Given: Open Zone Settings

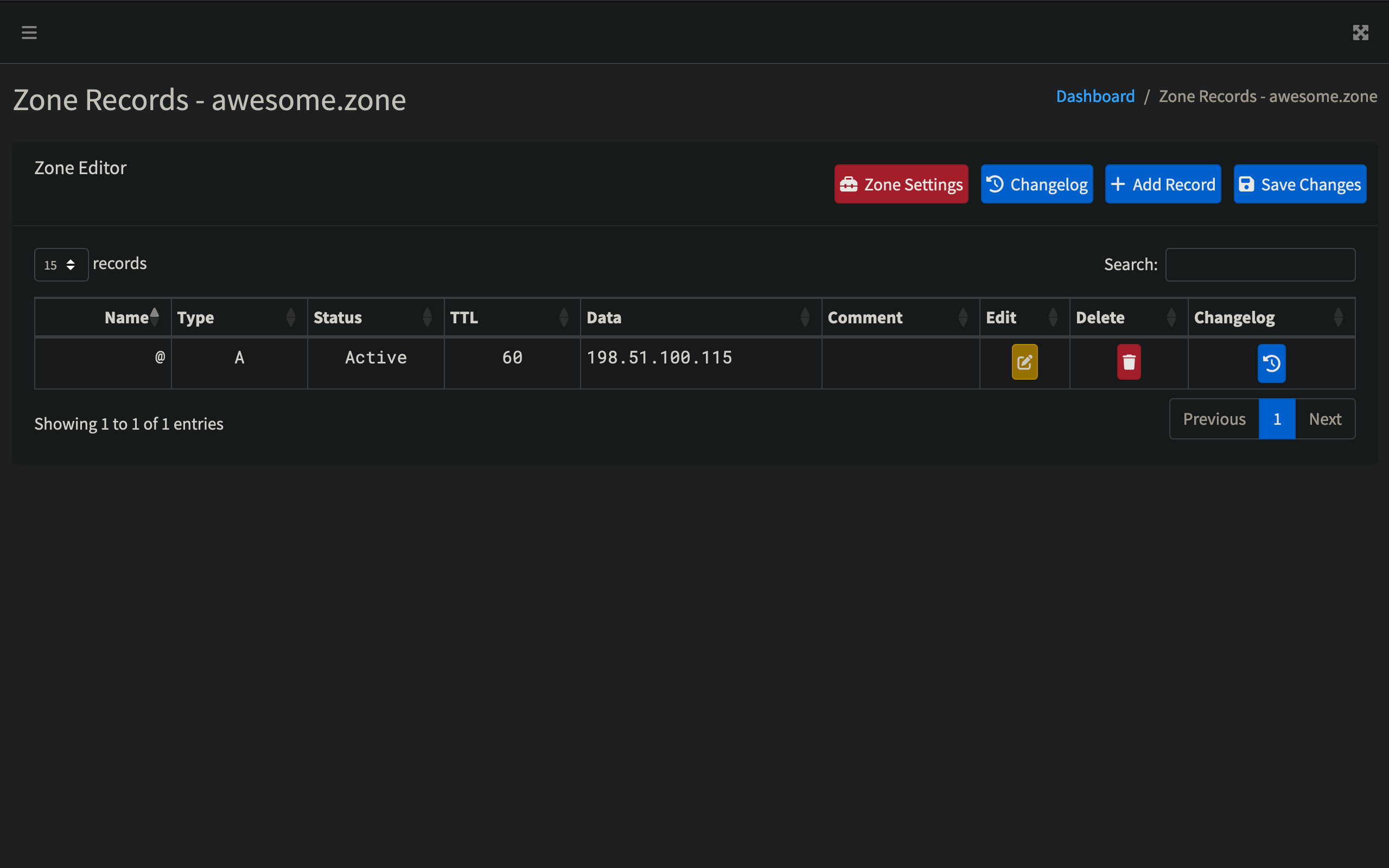Looking at the screenshot, I should point(901,184).
